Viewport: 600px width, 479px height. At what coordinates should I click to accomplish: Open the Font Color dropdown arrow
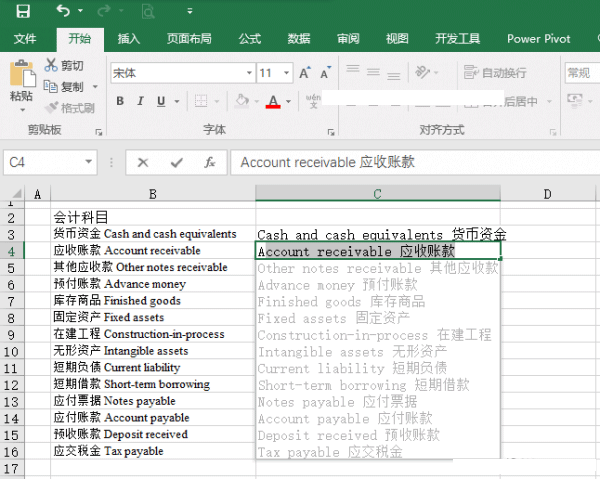click(x=289, y=101)
